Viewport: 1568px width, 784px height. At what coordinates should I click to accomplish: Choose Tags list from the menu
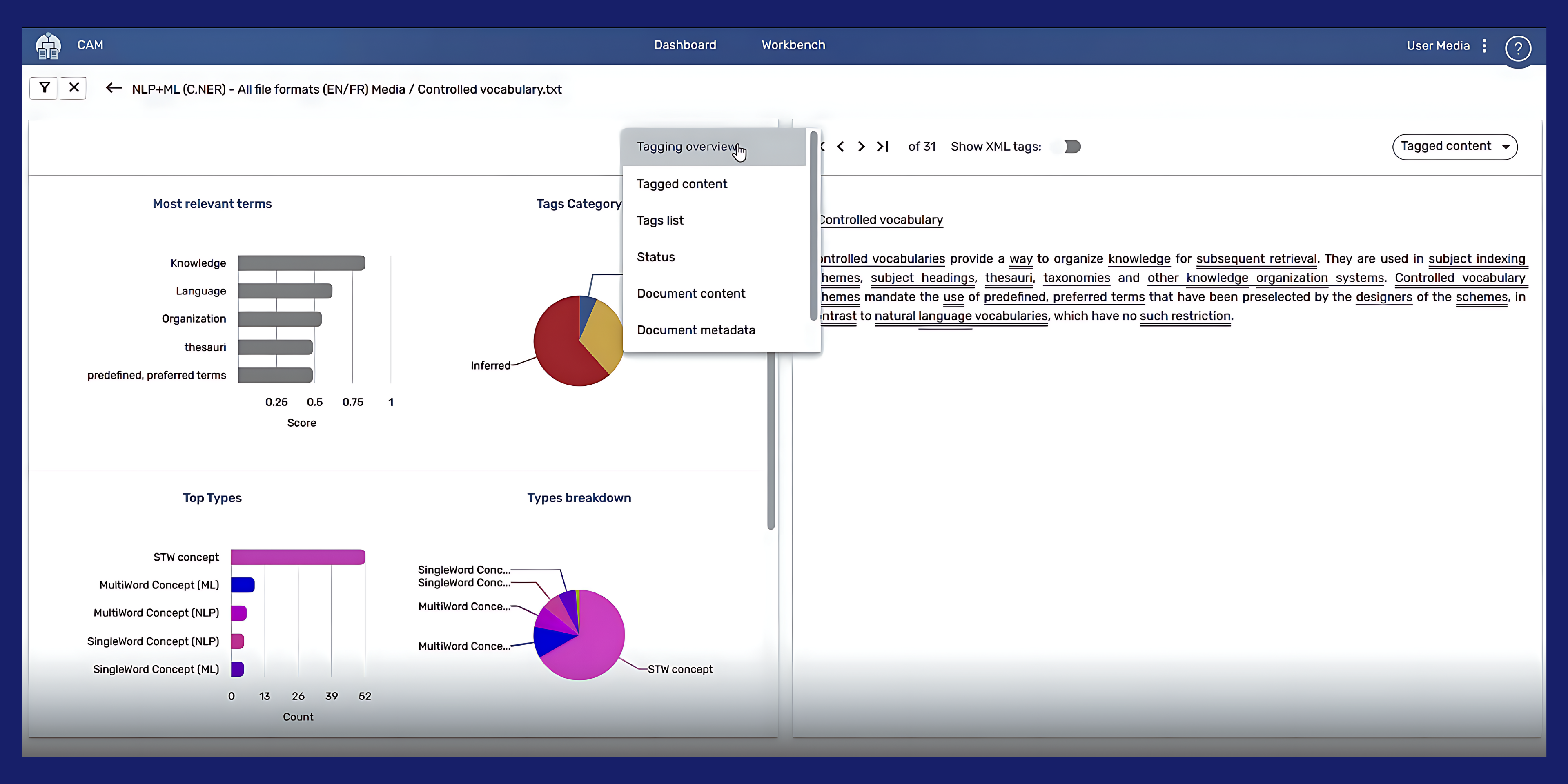[x=713, y=220]
